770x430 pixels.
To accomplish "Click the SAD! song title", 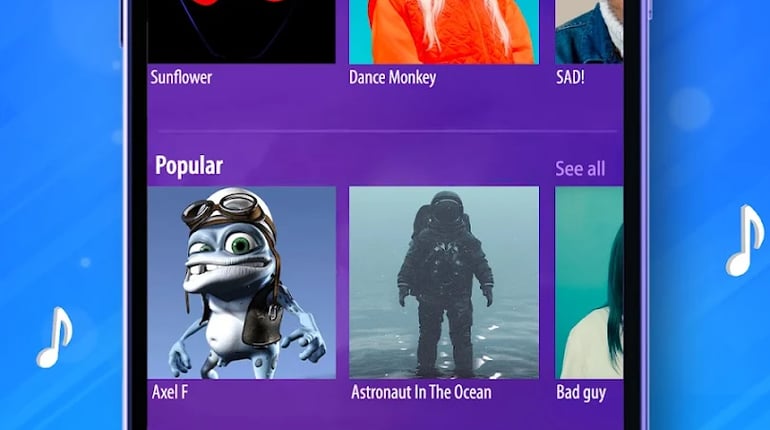I will [x=570, y=78].
